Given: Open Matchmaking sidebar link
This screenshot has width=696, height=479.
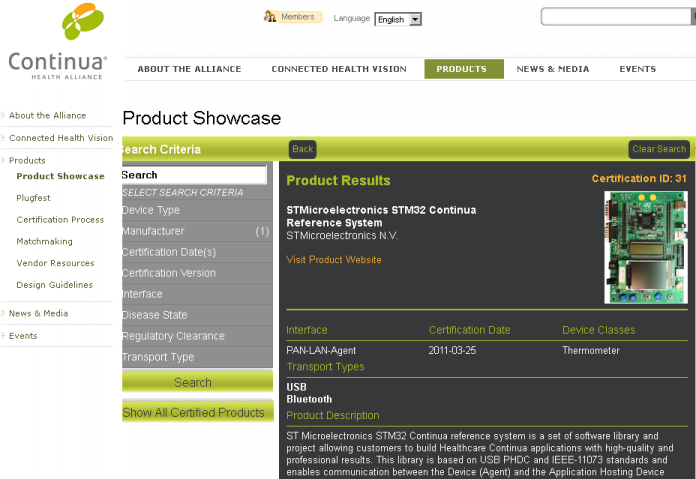Looking at the screenshot, I should point(44,241).
